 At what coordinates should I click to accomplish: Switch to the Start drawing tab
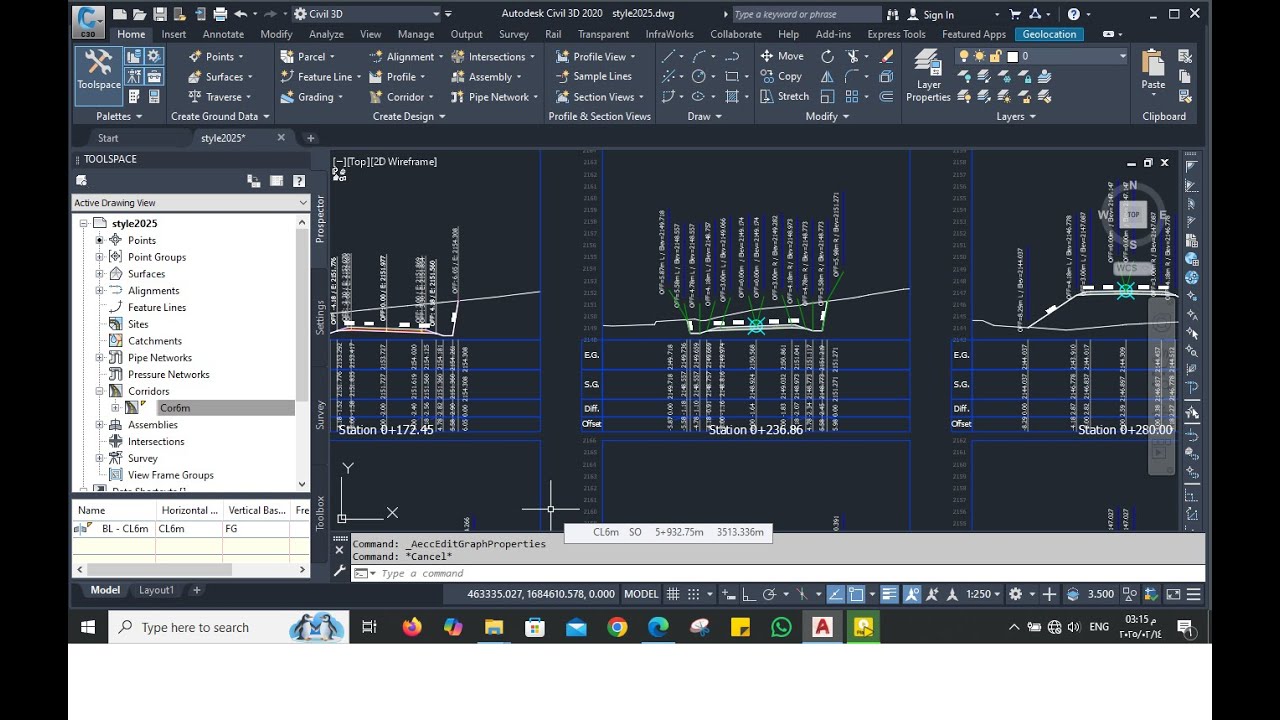pyautogui.click(x=108, y=138)
